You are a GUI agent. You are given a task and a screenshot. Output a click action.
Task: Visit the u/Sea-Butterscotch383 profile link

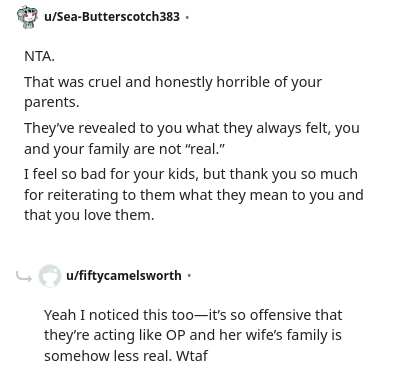pyautogui.click(x=112, y=16)
